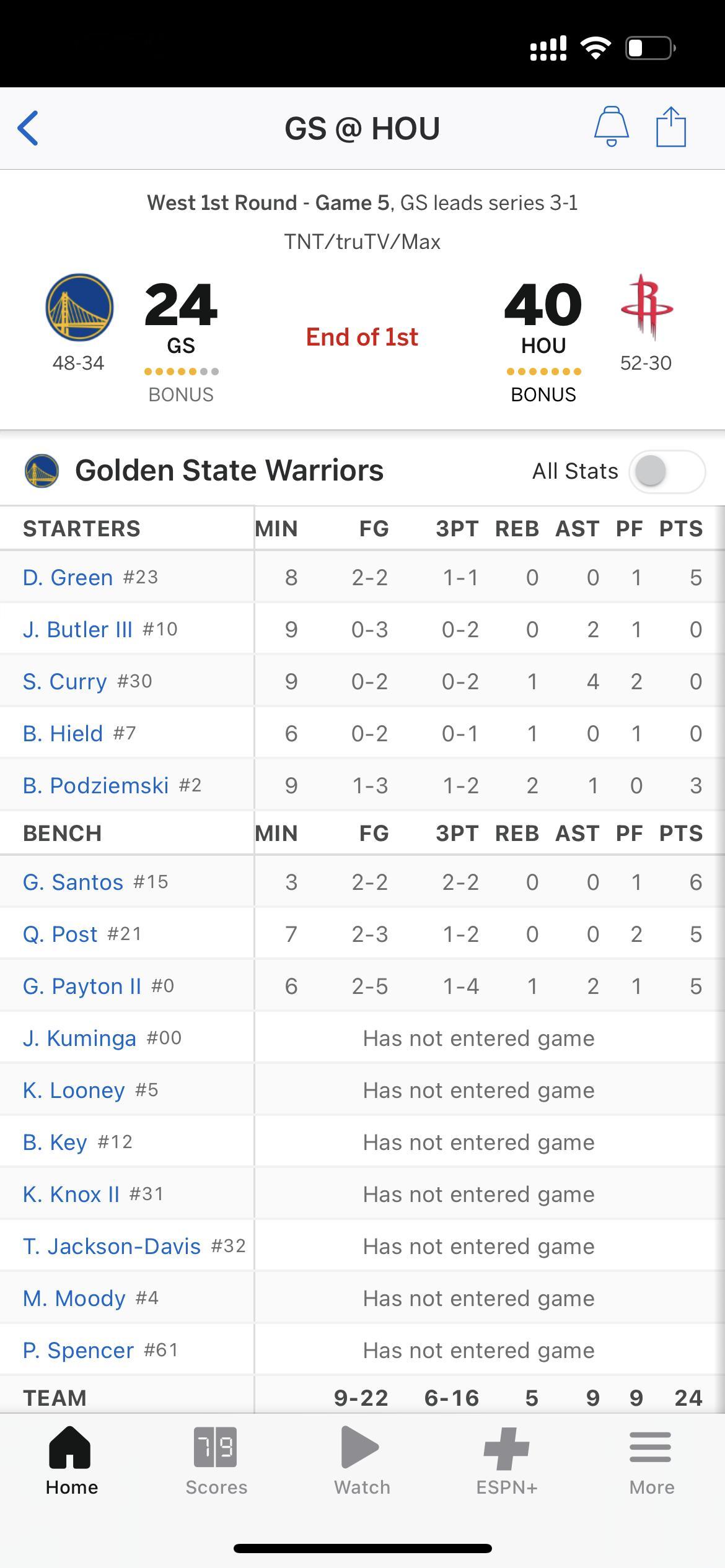Tap T. Jackson-Davis player link

[x=112, y=1246]
